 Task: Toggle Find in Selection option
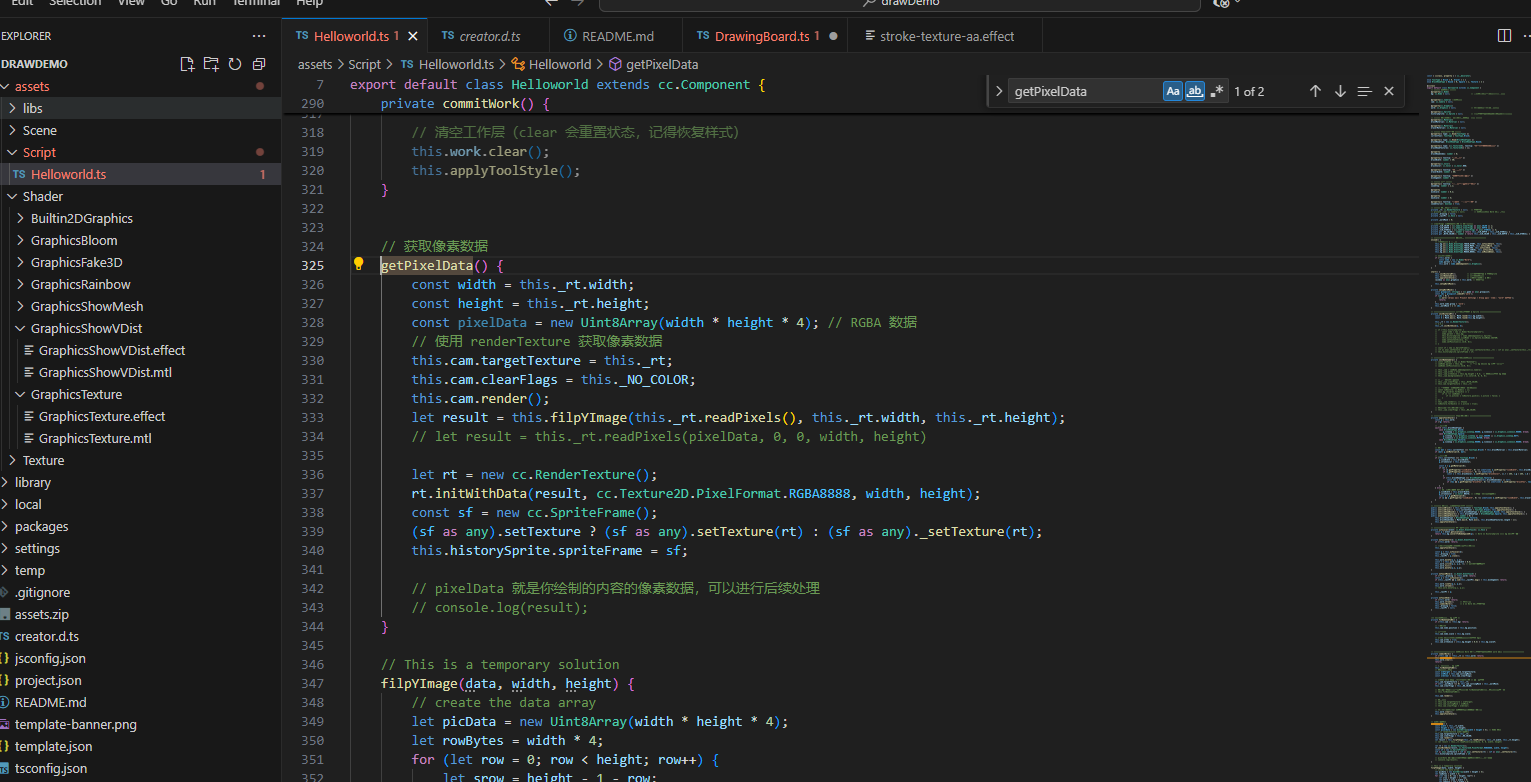(1365, 91)
